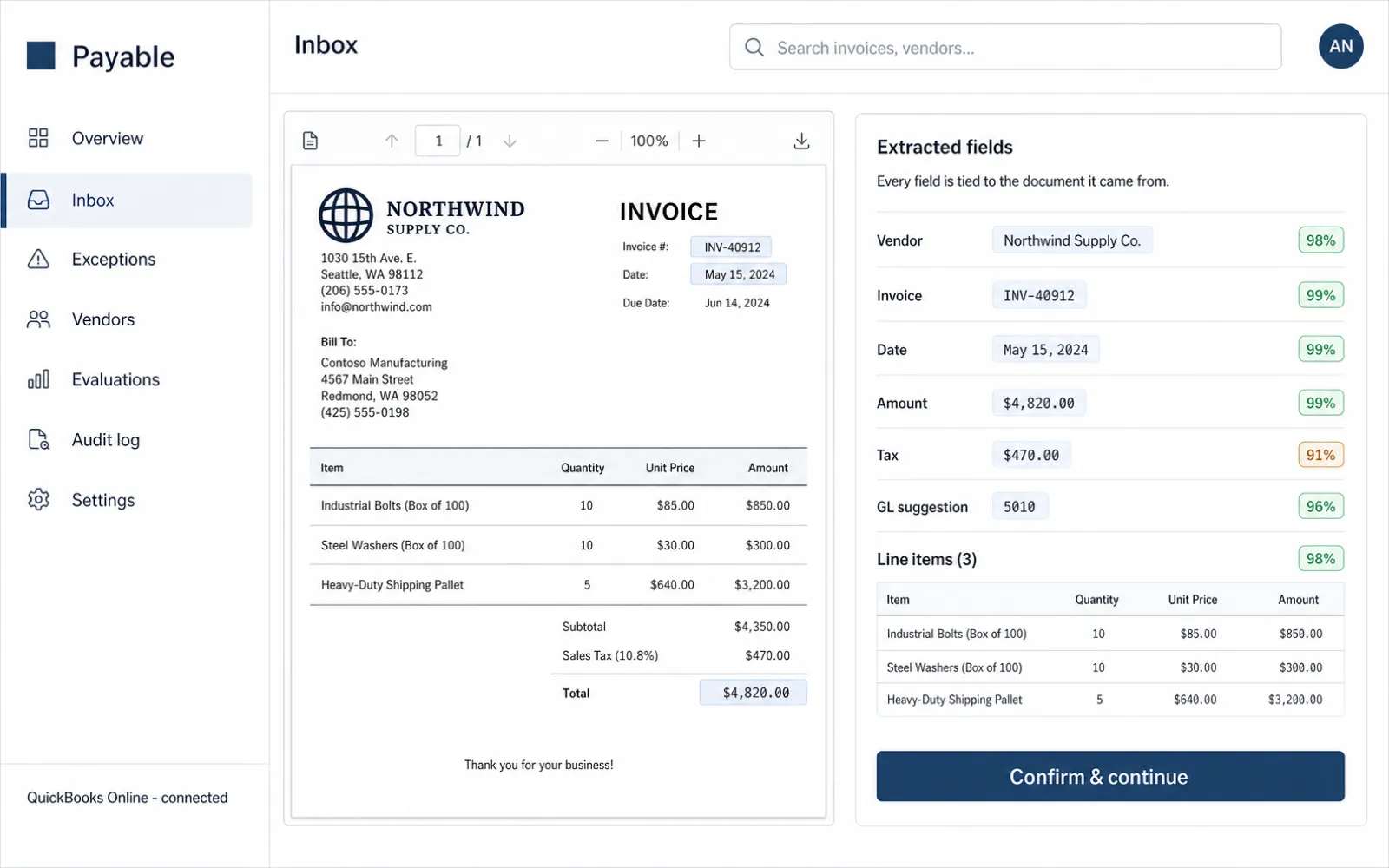Click the Extracted fields heading
1389x868 pixels.
pos(945,147)
